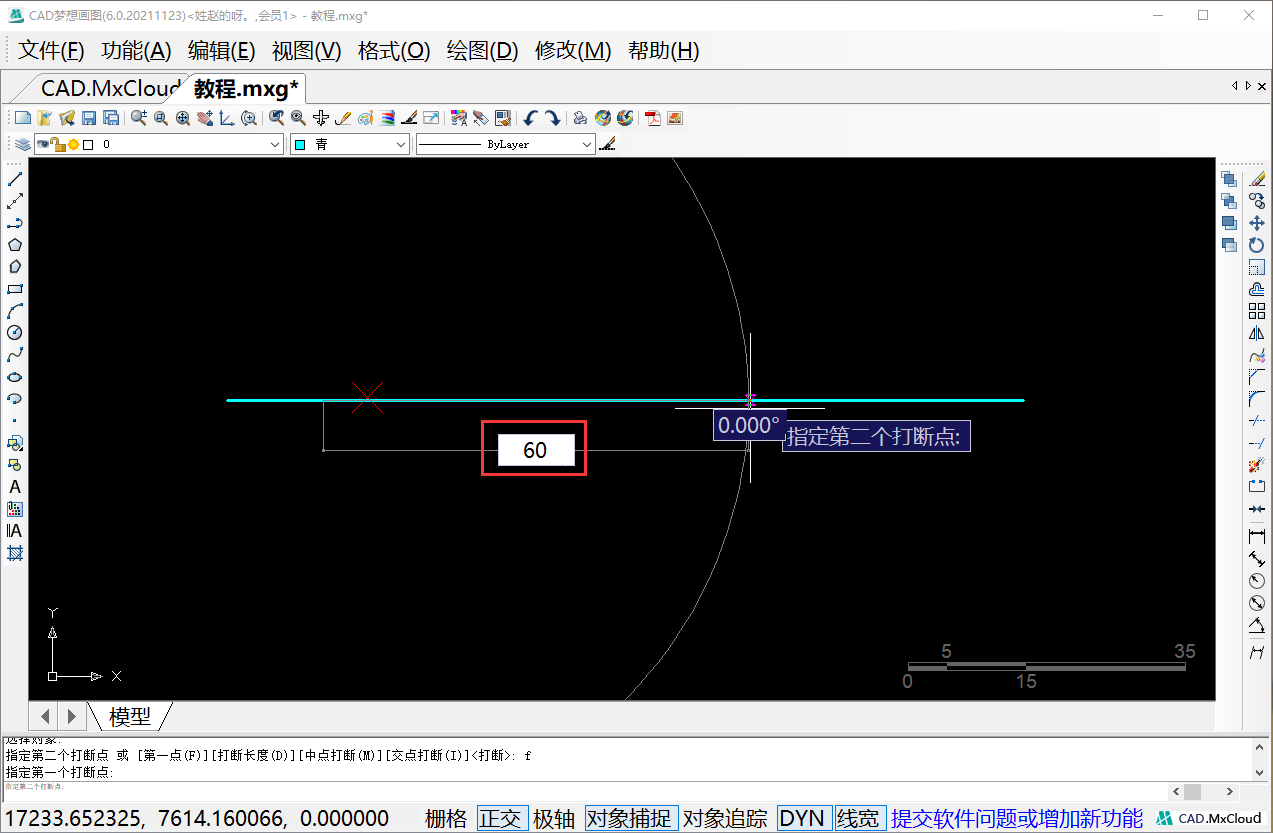This screenshot has height=833, width=1273.
Task: Toggle 线宽 lineweight display
Action: [860, 818]
